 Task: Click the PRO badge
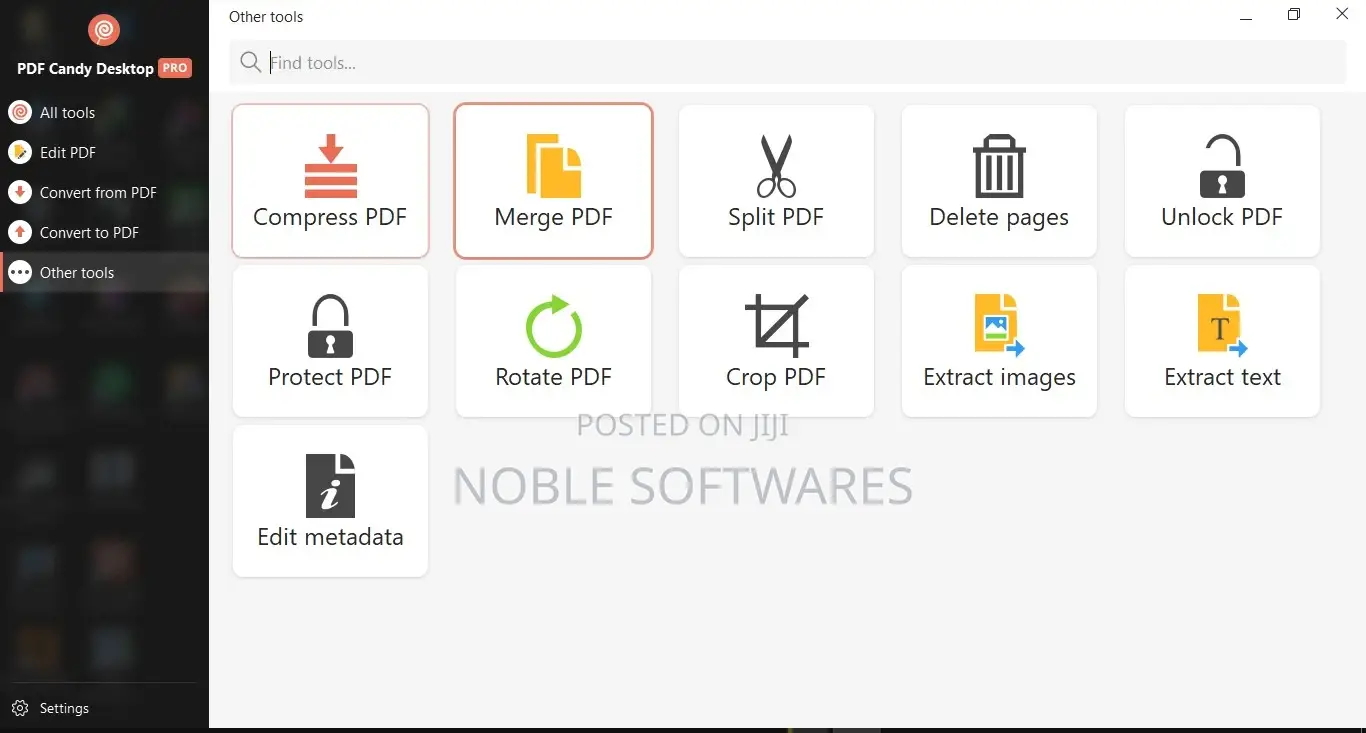175,68
